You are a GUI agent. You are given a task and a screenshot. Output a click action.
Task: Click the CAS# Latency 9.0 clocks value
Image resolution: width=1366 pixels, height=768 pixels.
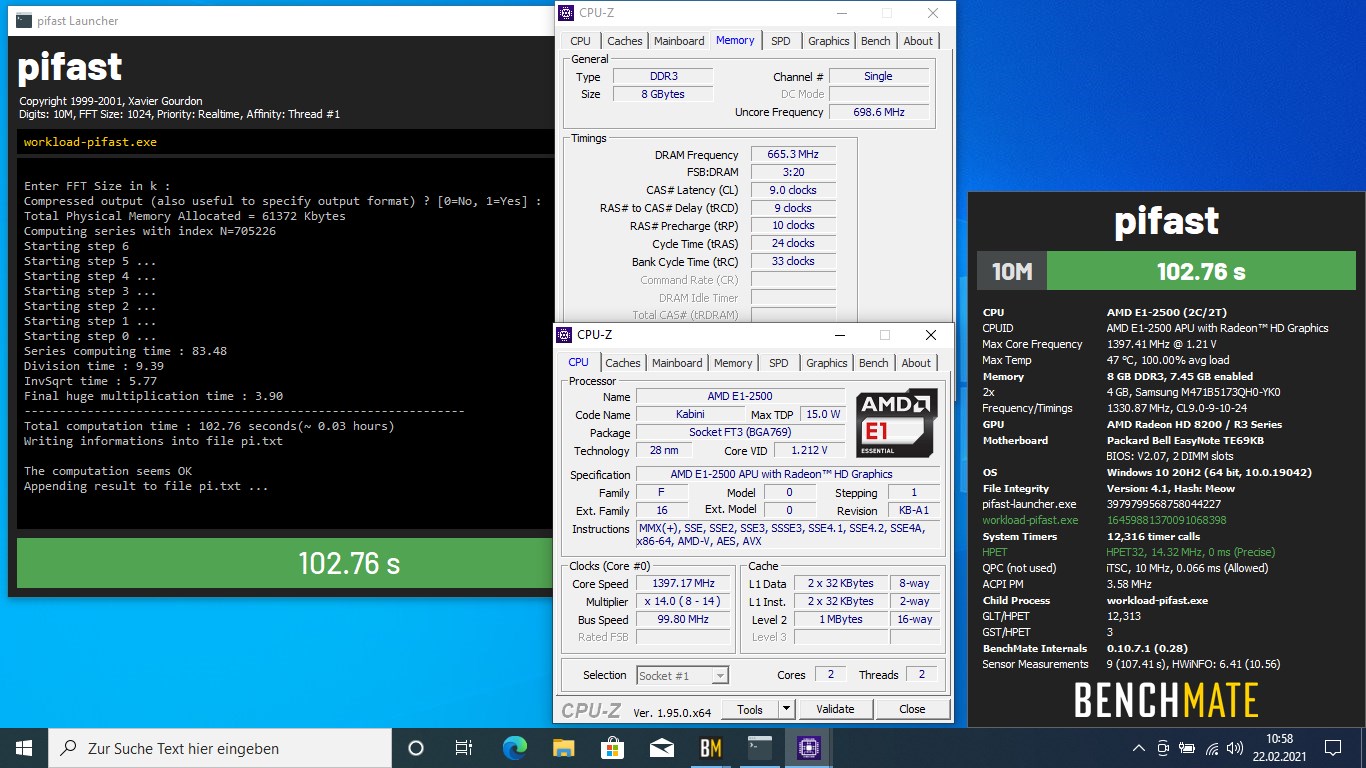tap(793, 190)
